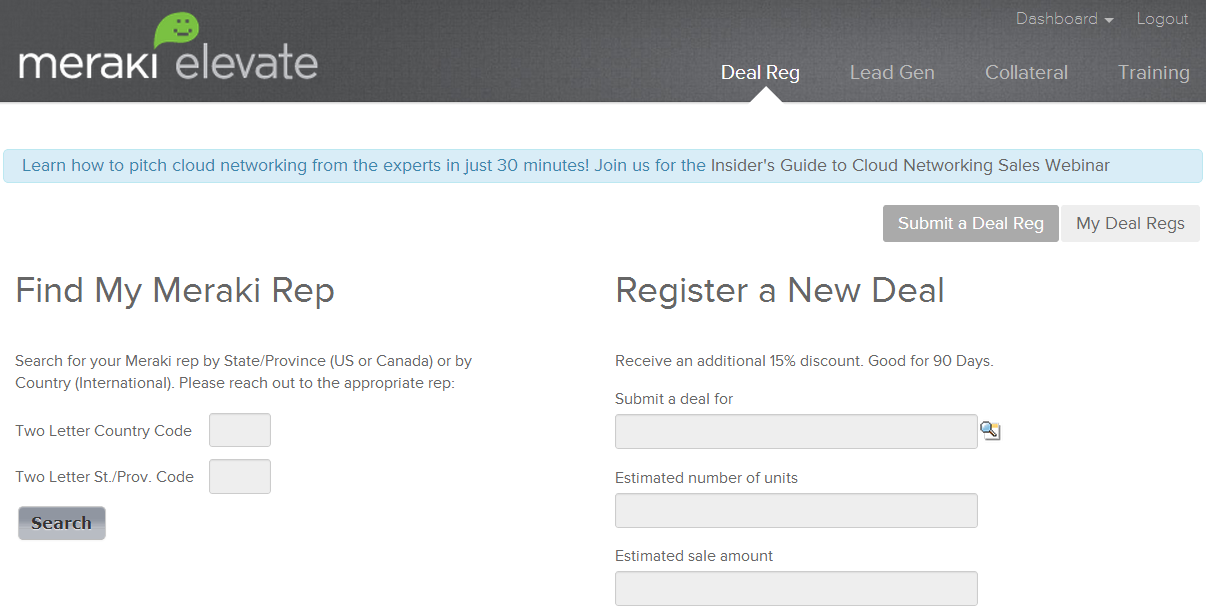Screen dimensions: 1206x616
Task: Click the Find My Meraki Rep heading
Action: click(x=175, y=291)
